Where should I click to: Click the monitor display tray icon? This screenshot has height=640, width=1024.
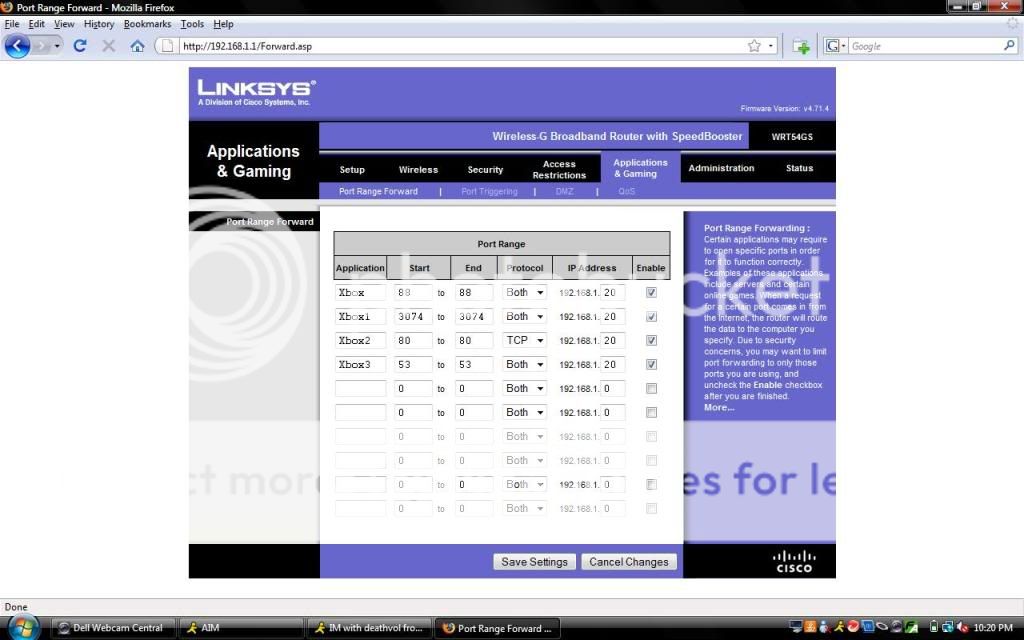pos(795,628)
